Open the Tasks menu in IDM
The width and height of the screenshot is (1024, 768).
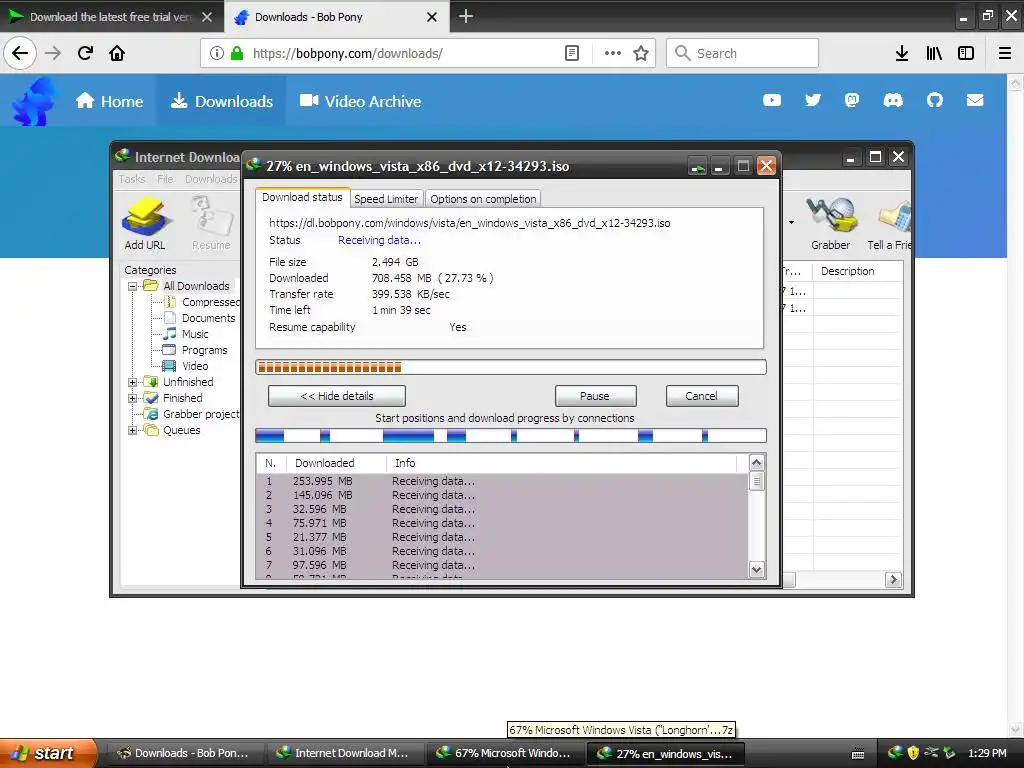pyautogui.click(x=132, y=179)
